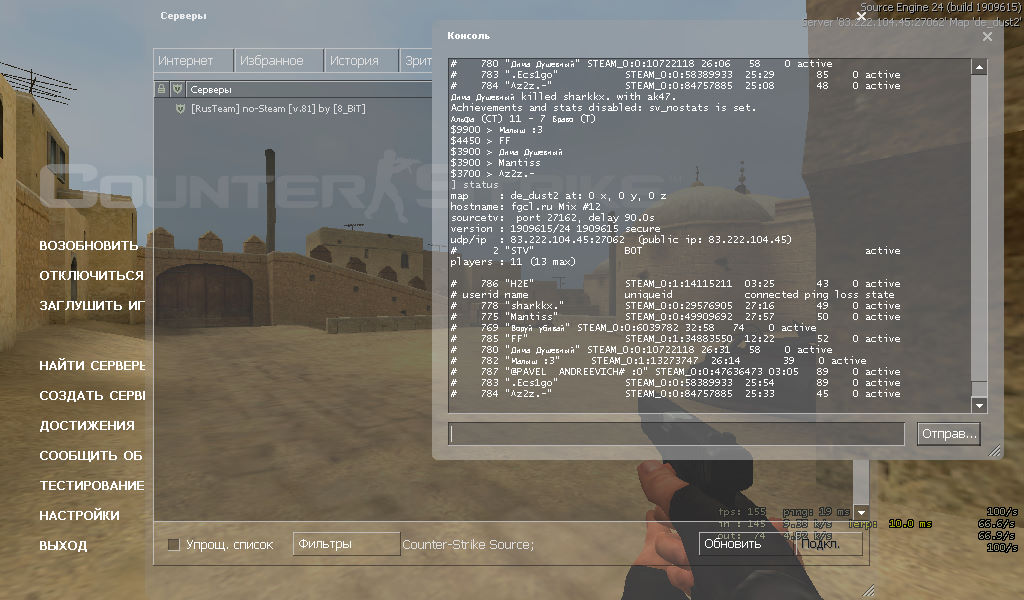Click the 'Counter-Strike Source;' filter text
The width and height of the screenshot is (1024, 600).
[468, 545]
